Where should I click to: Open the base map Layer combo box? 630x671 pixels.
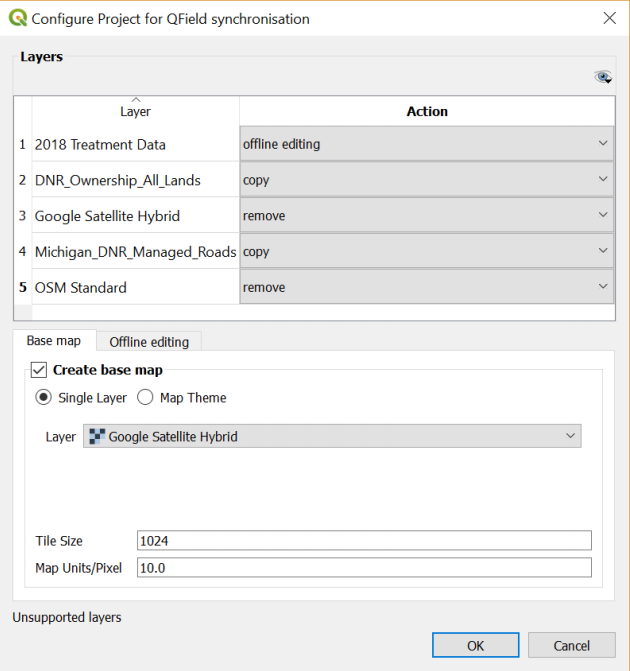coord(332,436)
